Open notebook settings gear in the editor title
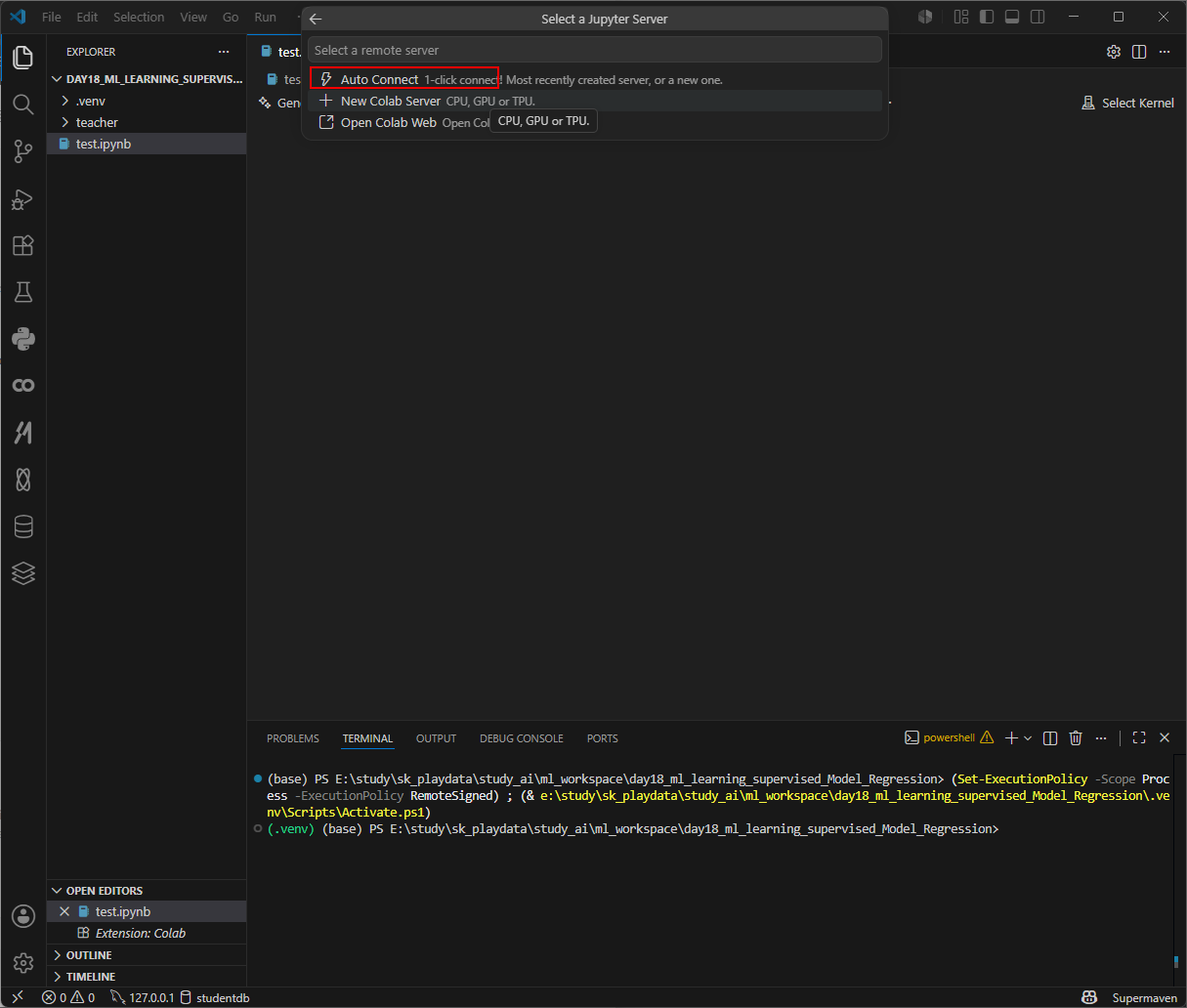The width and height of the screenshot is (1187, 1008). tap(1114, 52)
